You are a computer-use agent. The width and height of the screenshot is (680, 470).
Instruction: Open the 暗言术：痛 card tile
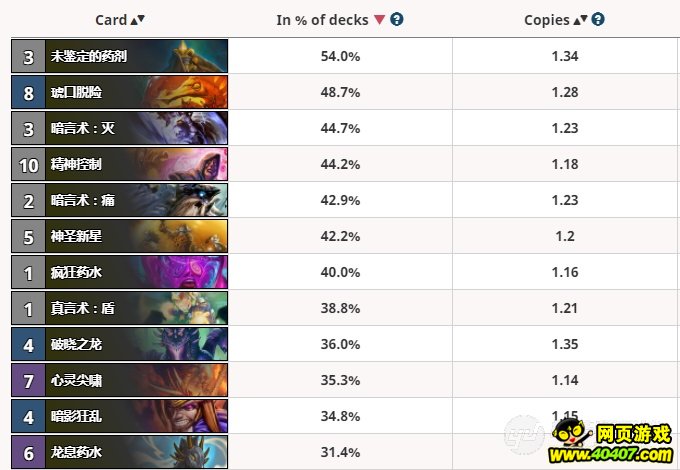(119, 200)
